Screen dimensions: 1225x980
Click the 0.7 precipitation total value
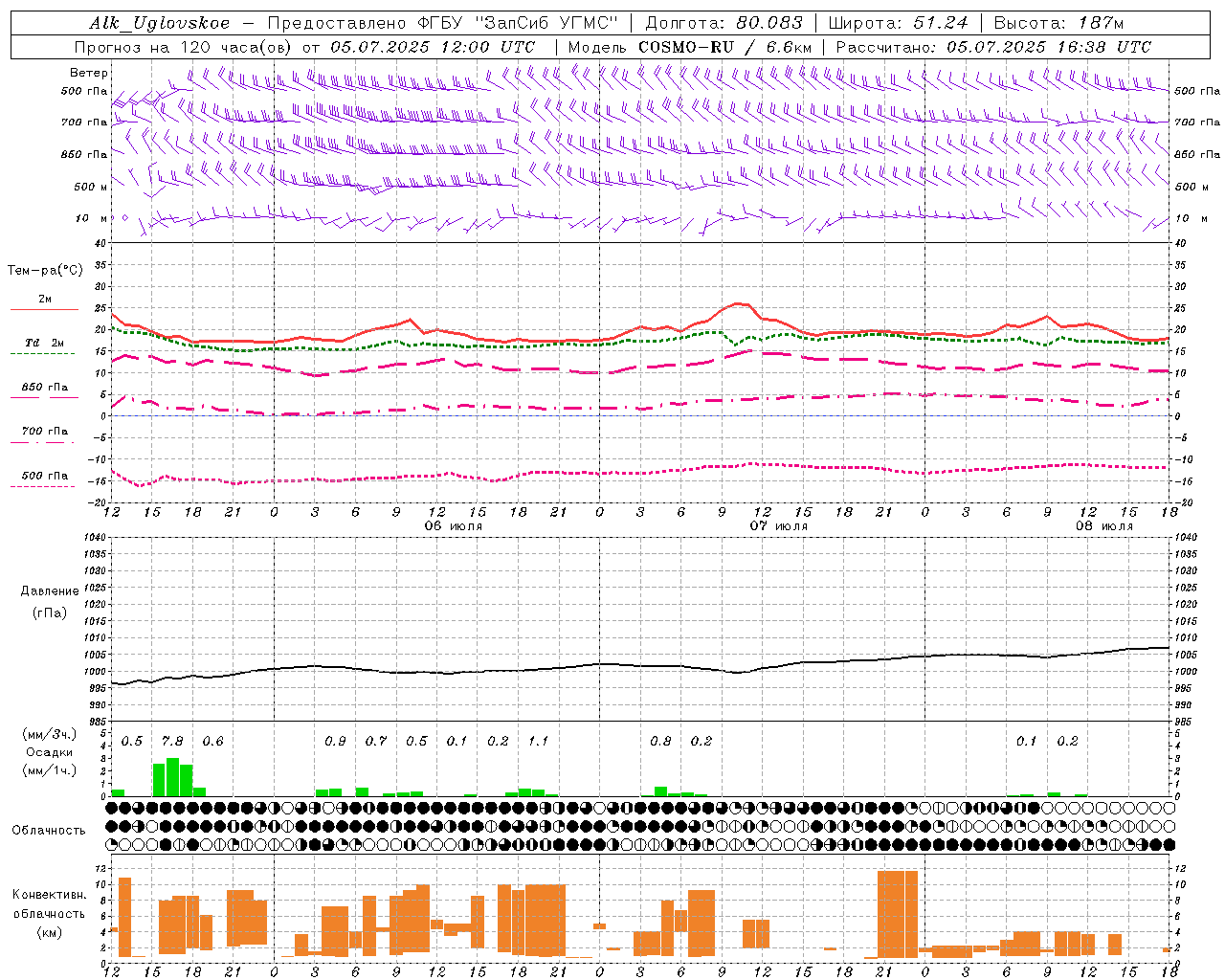tap(376, 742)
